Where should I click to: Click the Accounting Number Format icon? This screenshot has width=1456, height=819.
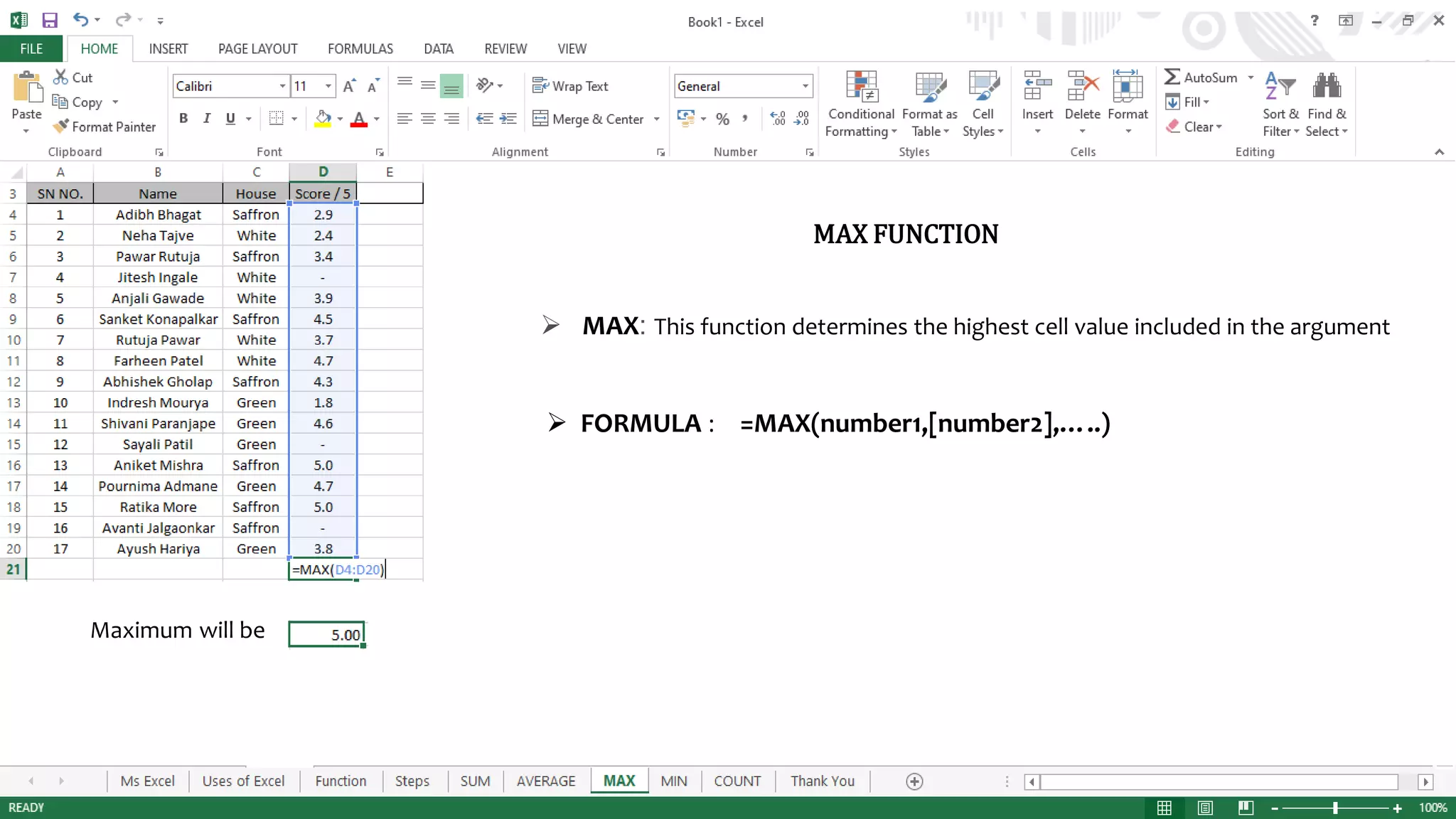coord(685,118)
